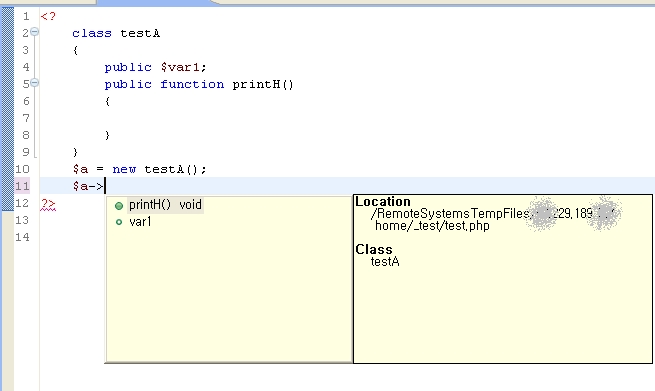Click 'public $var1;' declaration
This screenshot has height=391, width=655.
155,67
